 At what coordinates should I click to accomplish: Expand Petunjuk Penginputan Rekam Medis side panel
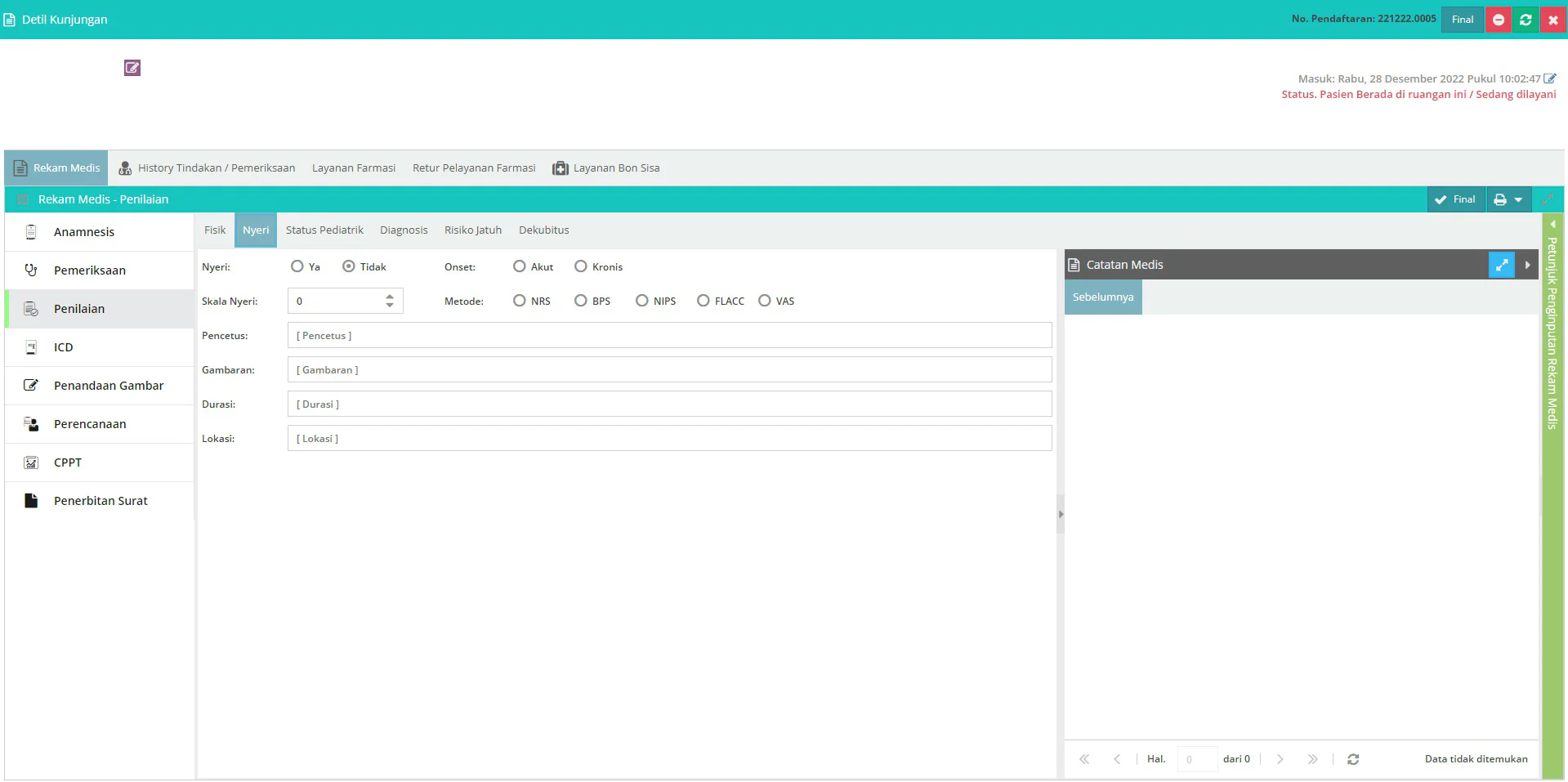(x=1552, y=224)
